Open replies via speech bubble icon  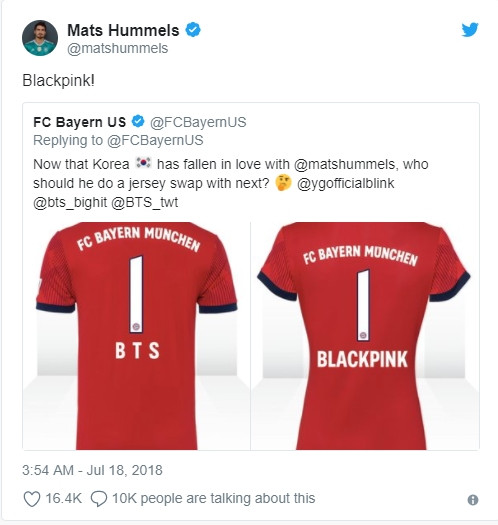pyautogui.click(x=99, y=499)
